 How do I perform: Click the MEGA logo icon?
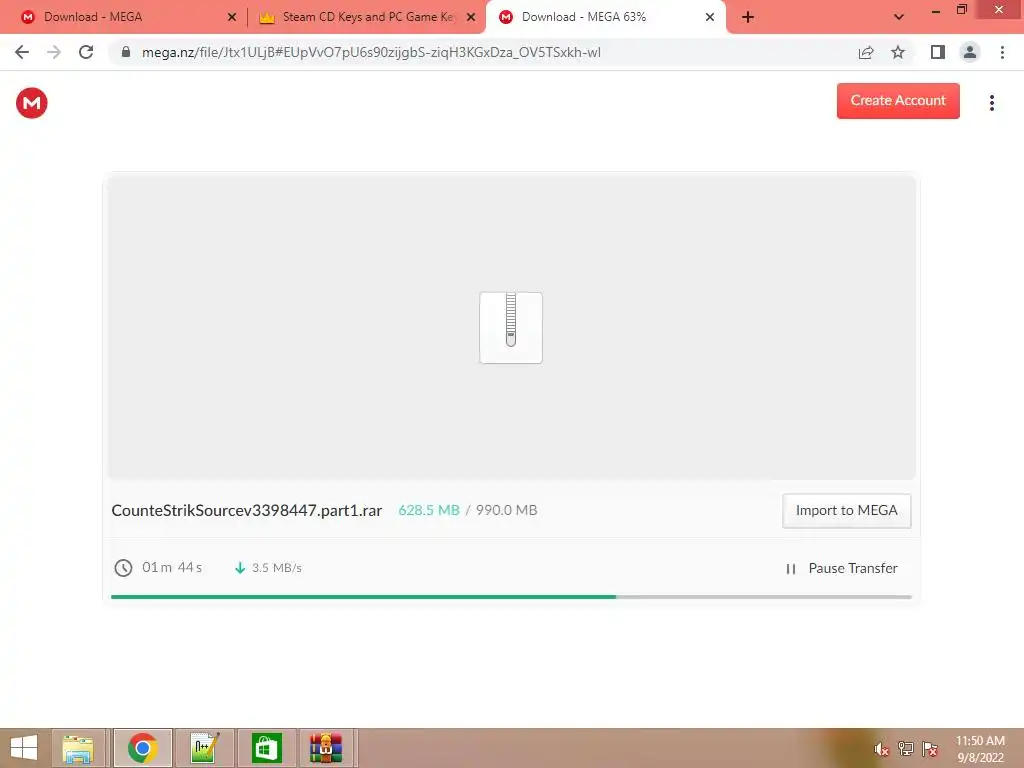tap(31, 103)
